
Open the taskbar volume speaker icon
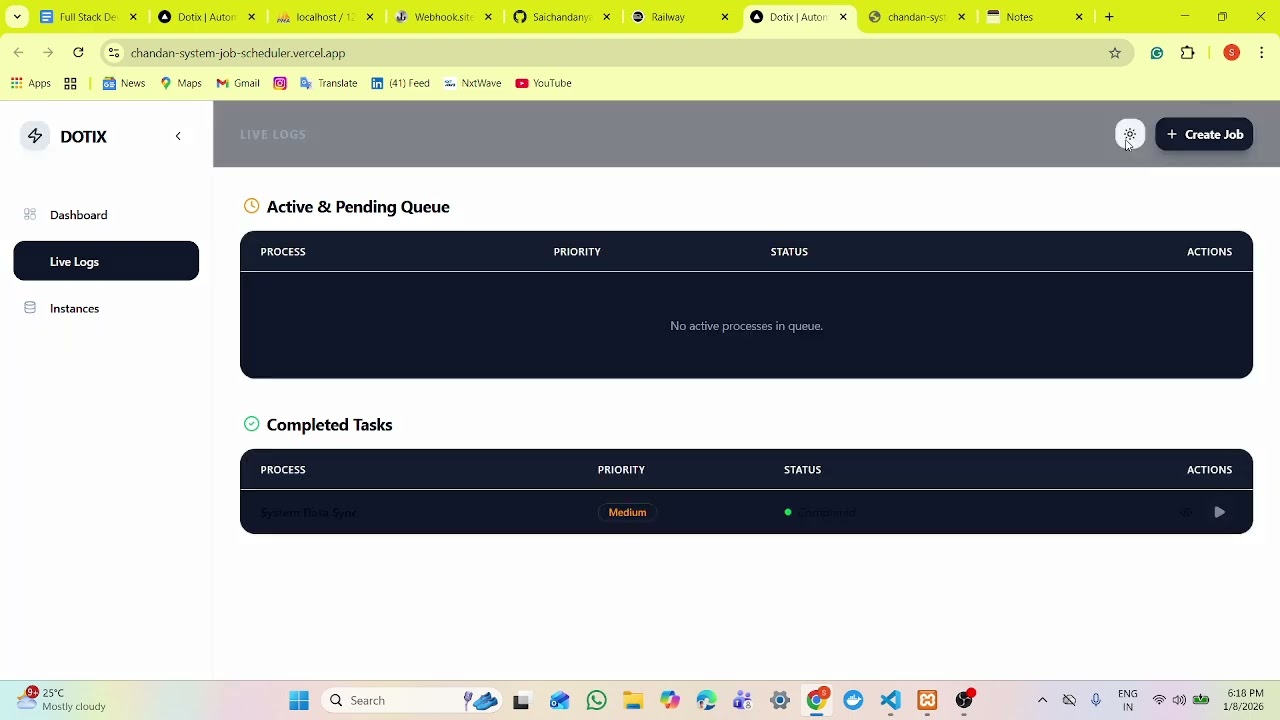pos(1179,700)
